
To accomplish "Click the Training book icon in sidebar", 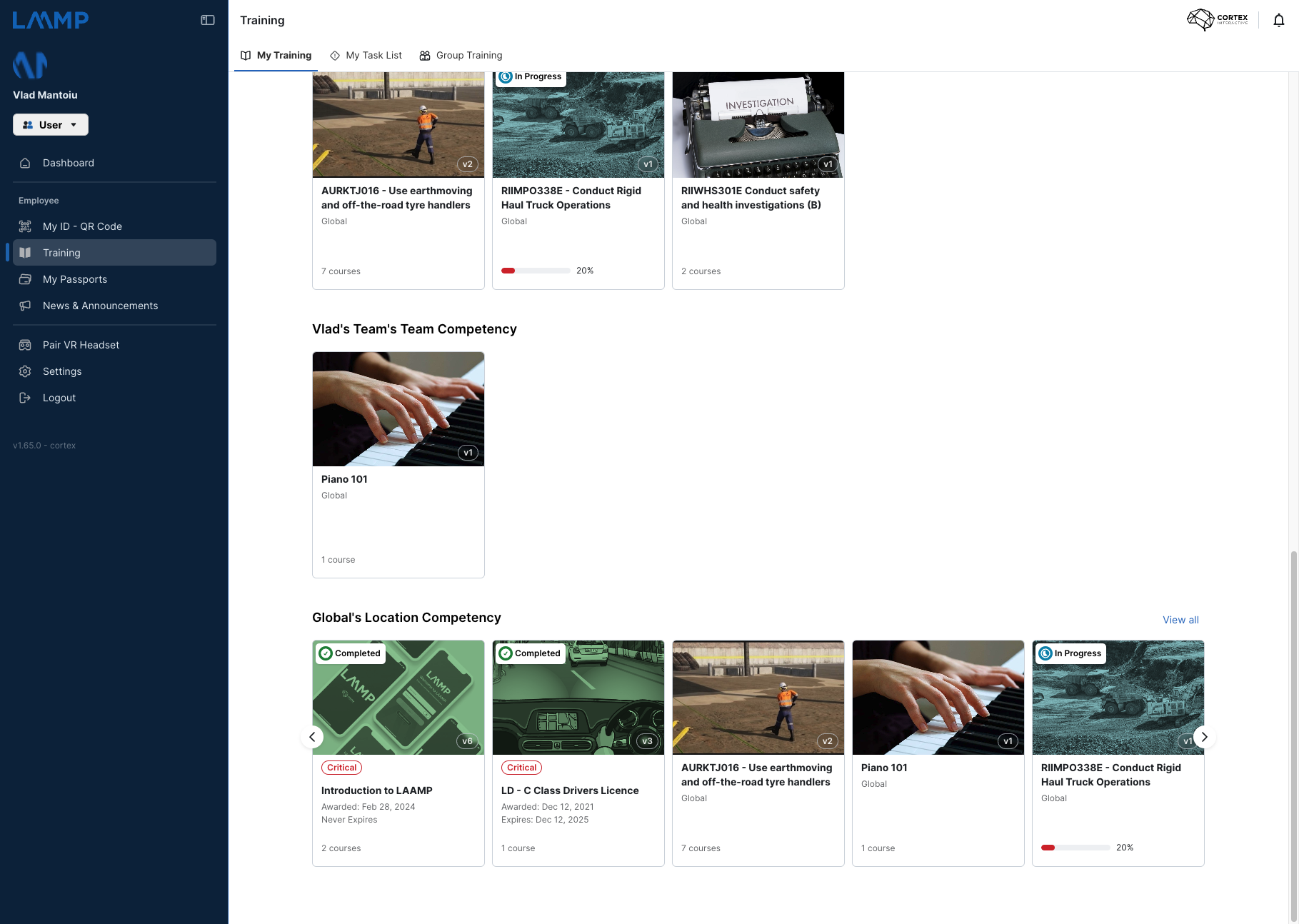I will tap(25, 253).
